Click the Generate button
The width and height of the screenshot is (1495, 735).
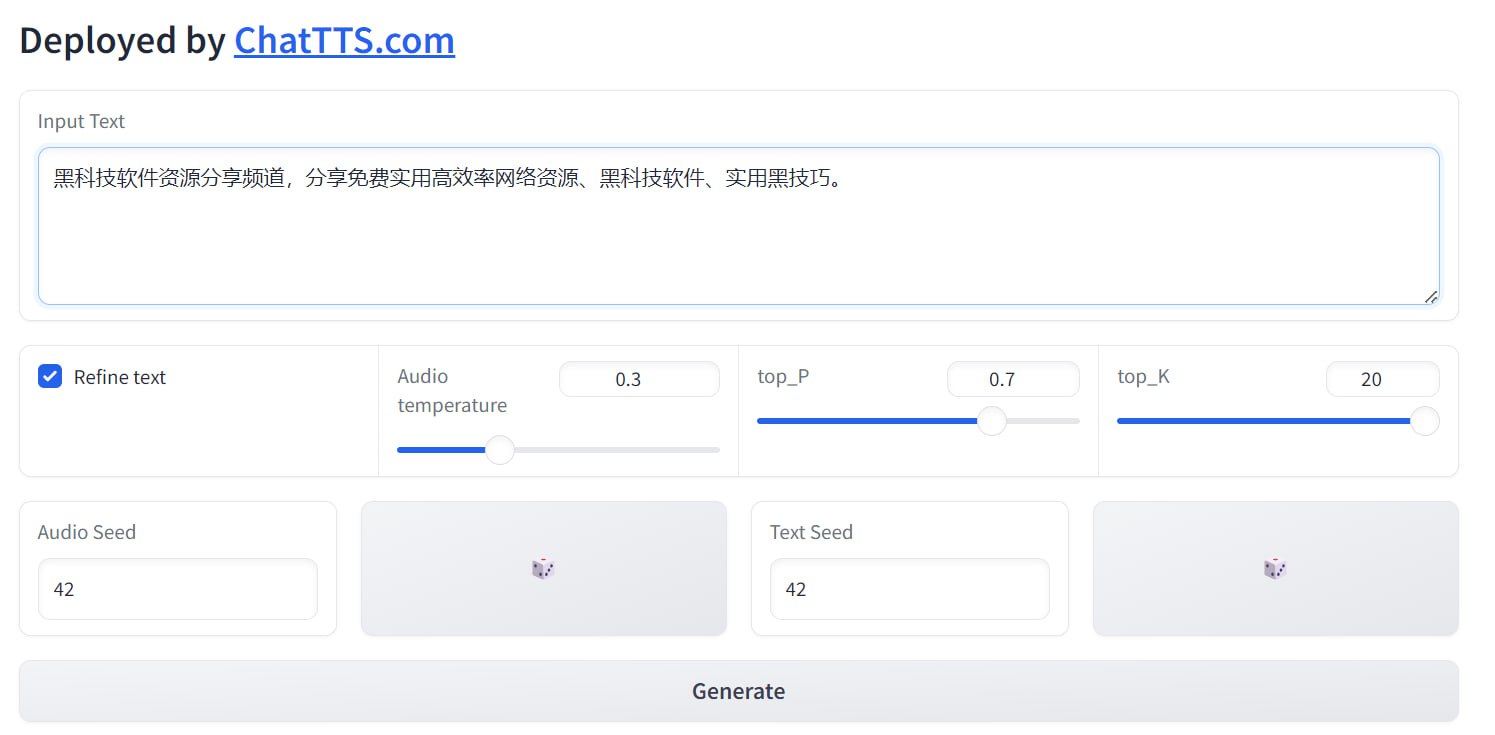pyautogui.click(x=739, y=691)
